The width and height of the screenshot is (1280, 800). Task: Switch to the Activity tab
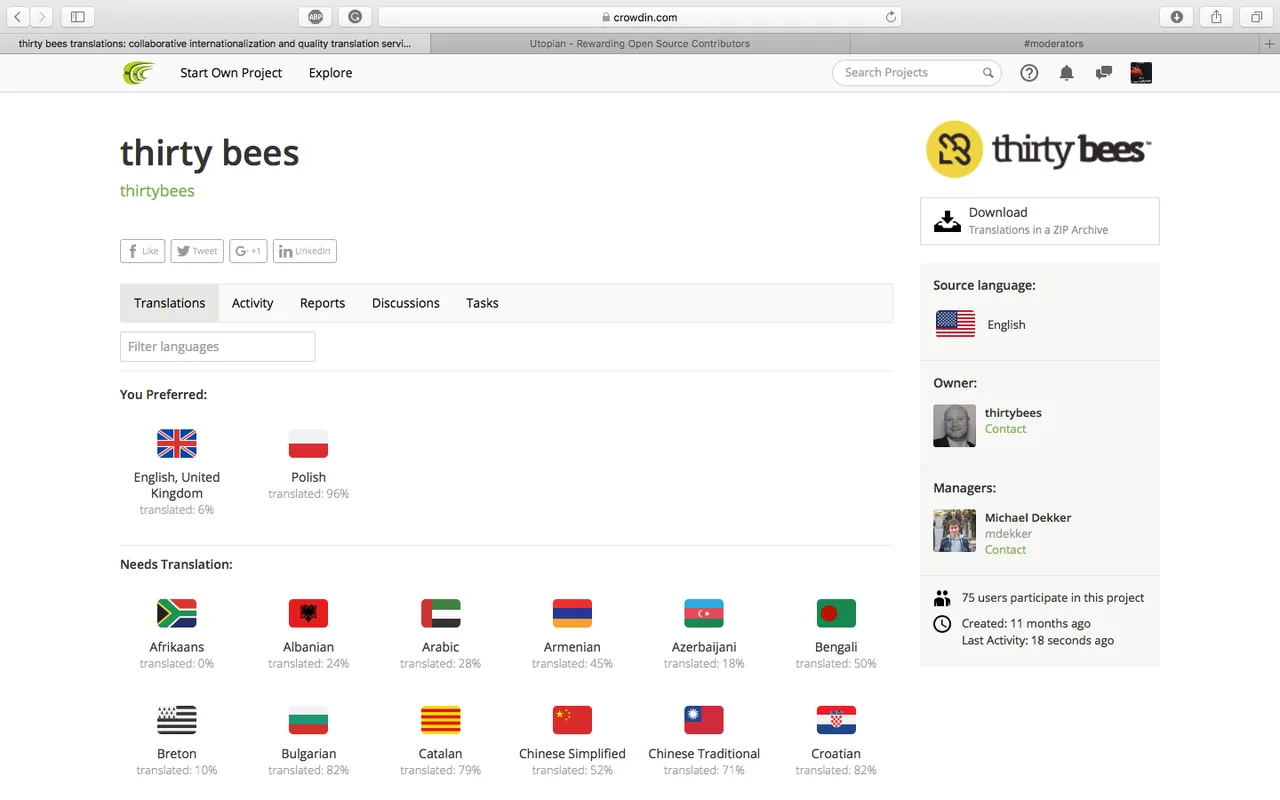pyautogui.click(x=252, y=303)
